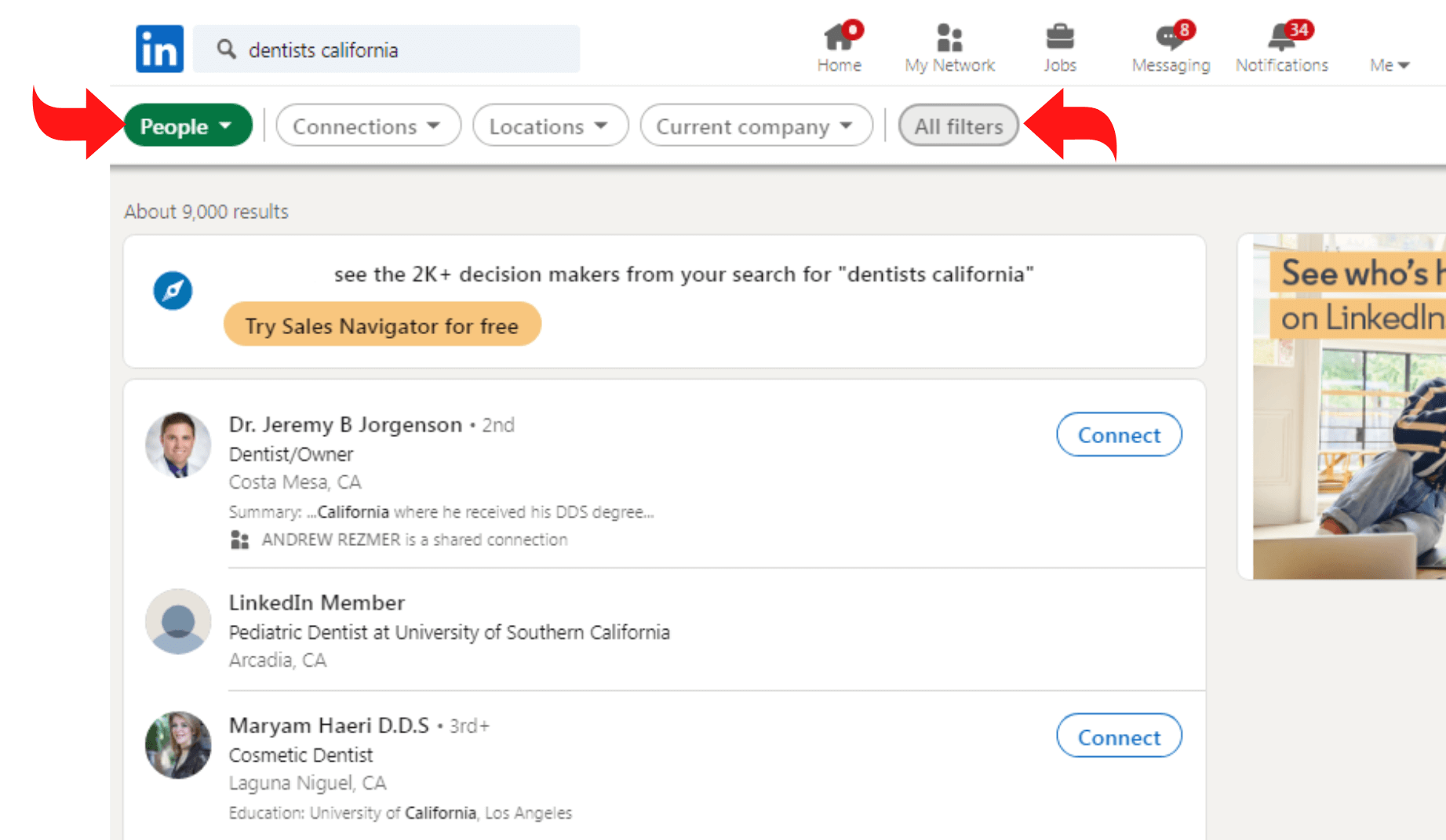Open Maryam Haeri D.D.S profile name link
The height and width of the screenshot is (840, 1446).
(x=329, y=725)
